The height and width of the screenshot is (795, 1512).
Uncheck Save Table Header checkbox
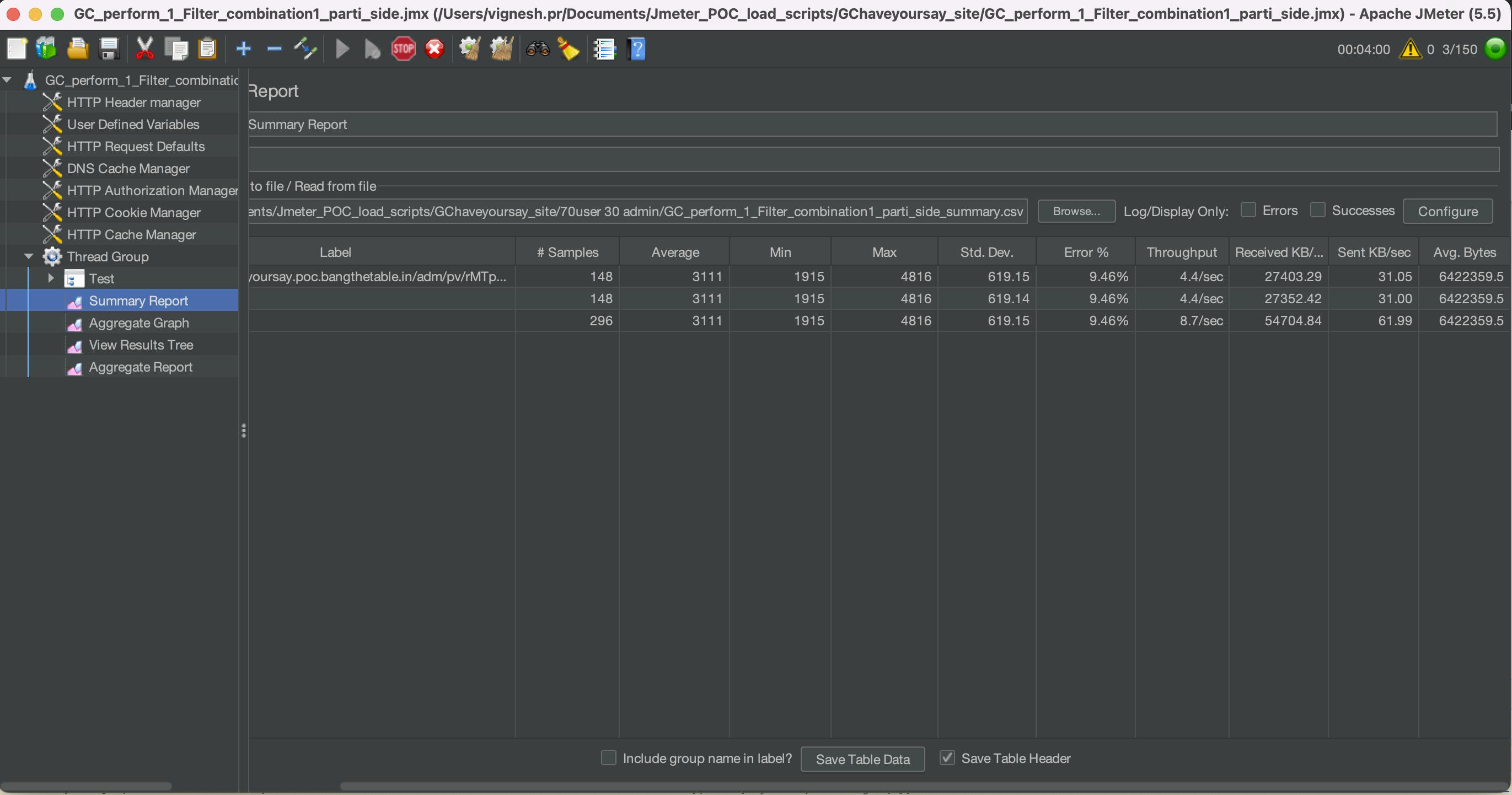[x=947, y=758]
